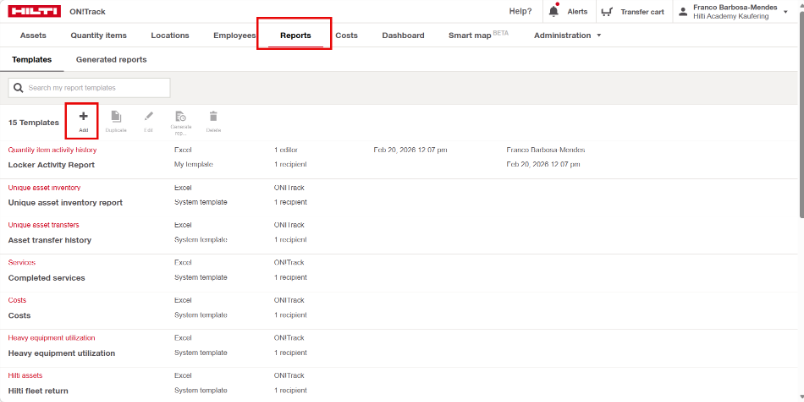The height and width of the screenshot is (402, 804).
Task: Open the Unique asset inventory link
Action: click(x=44, y=188)
